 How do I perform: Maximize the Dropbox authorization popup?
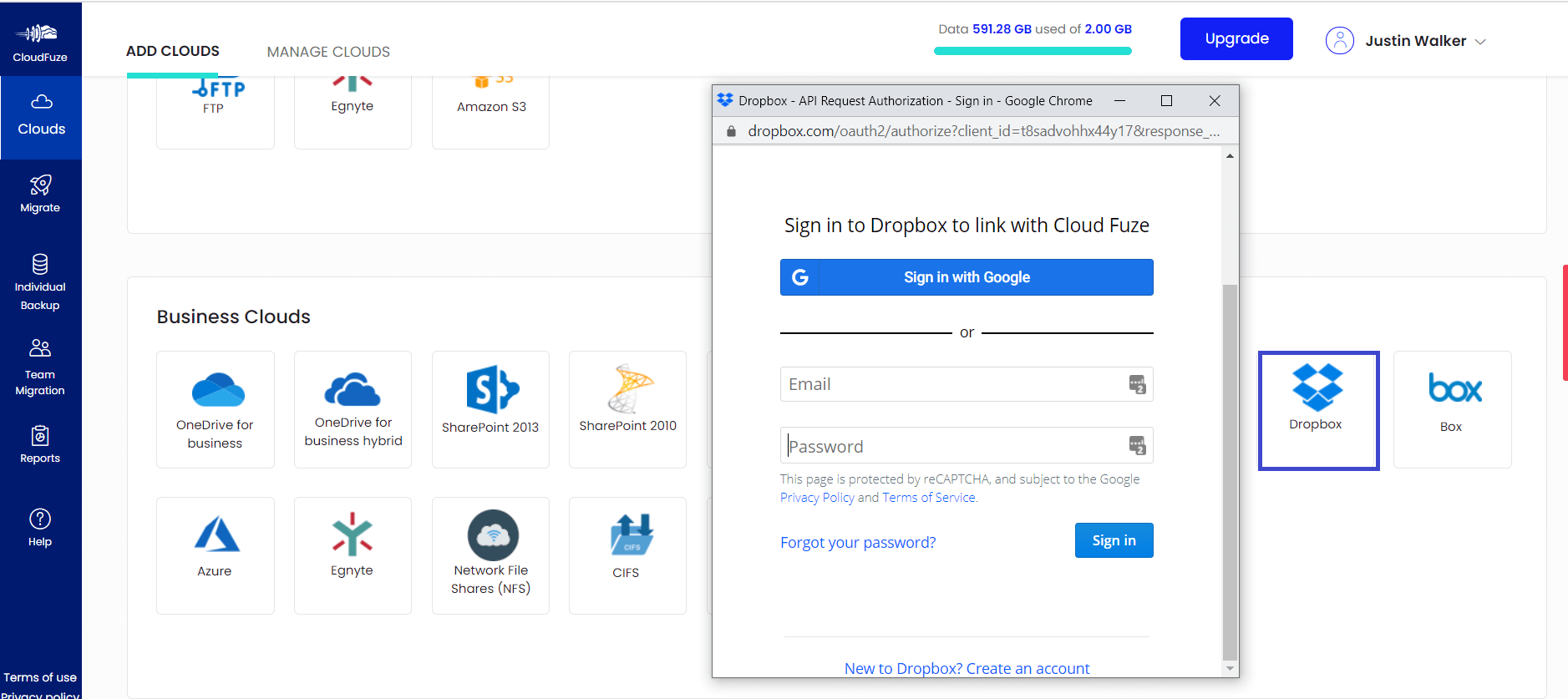1166,101
